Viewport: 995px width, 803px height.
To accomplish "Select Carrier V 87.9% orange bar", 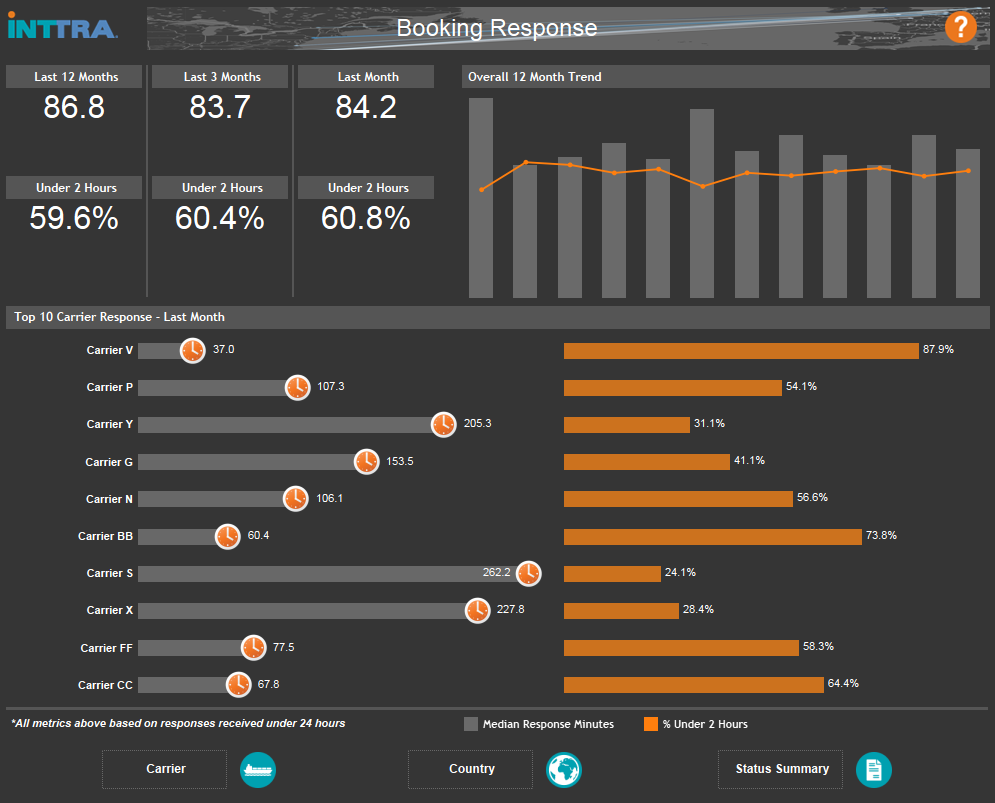I will pyautogui.click(x=741, y=350).
